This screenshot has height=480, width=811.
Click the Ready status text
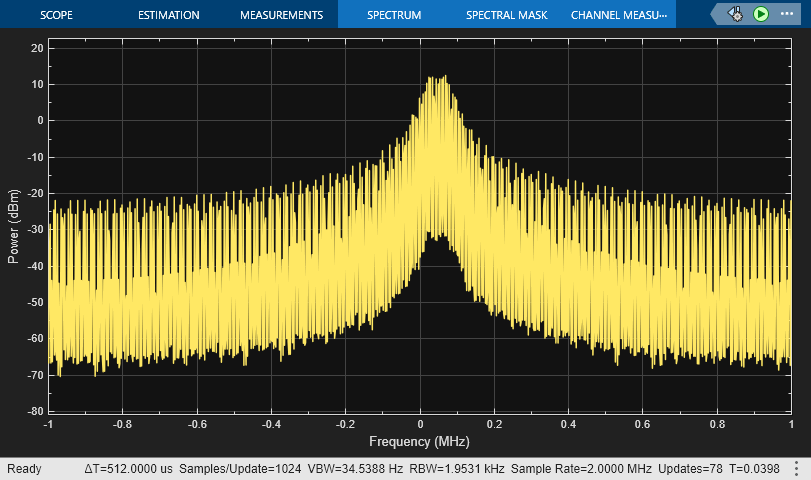pyautogui.click(x=24, y=469)
